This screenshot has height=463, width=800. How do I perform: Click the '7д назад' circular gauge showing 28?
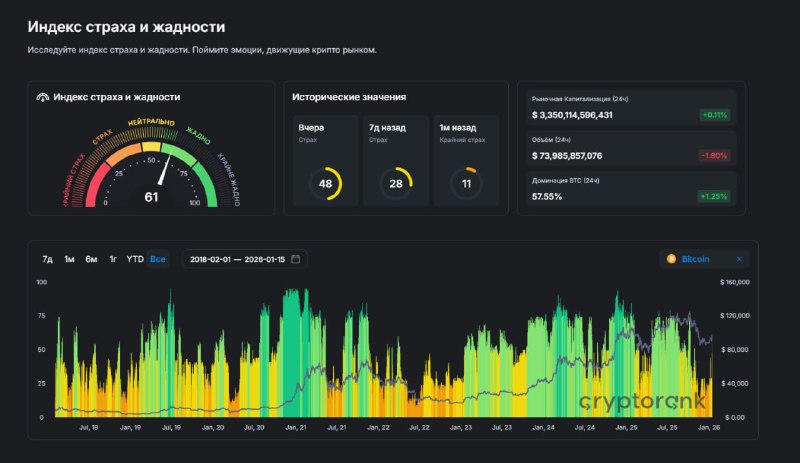(x=395, y=183)
